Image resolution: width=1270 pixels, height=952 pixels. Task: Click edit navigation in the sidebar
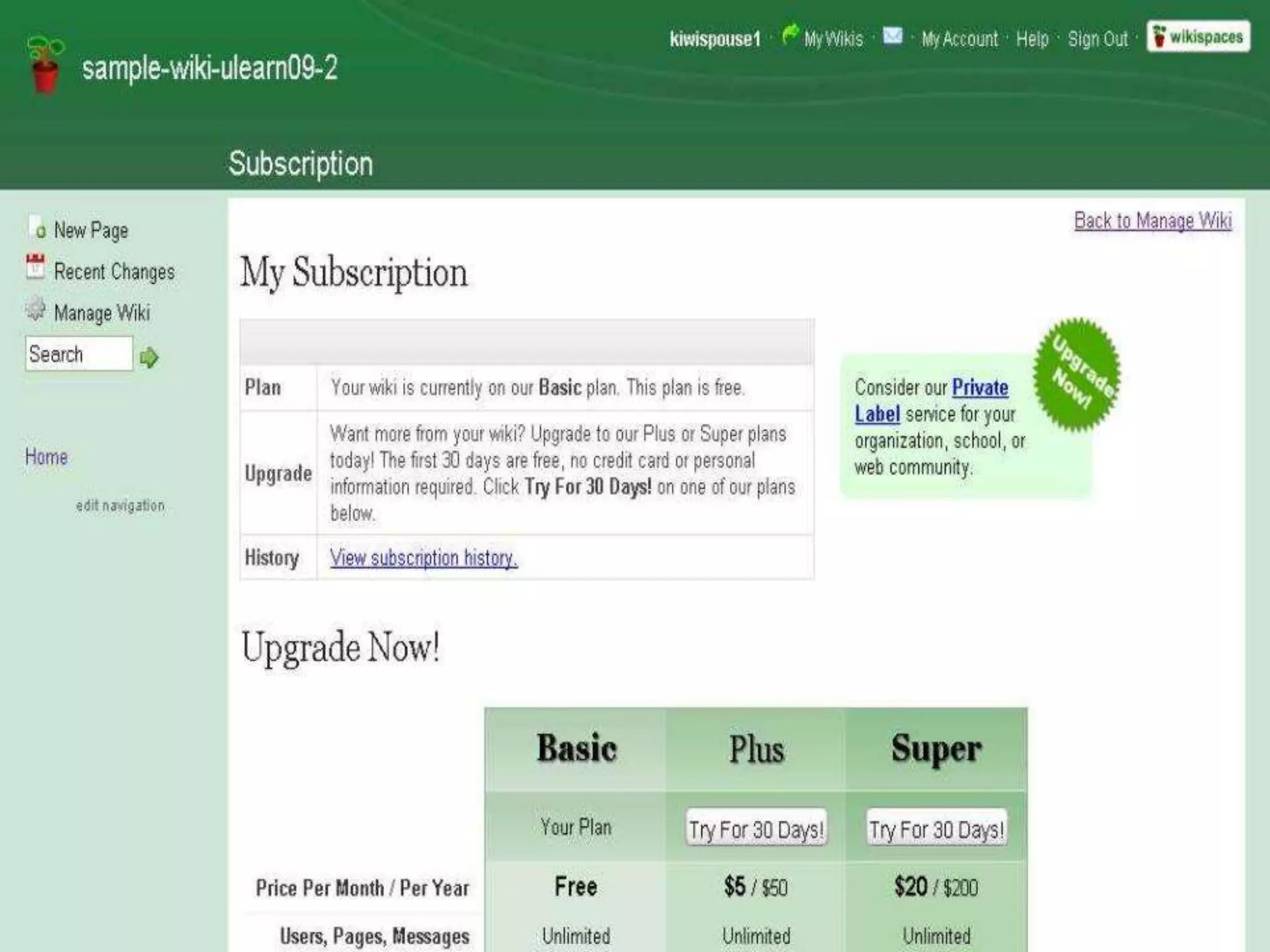pos(120,506)
